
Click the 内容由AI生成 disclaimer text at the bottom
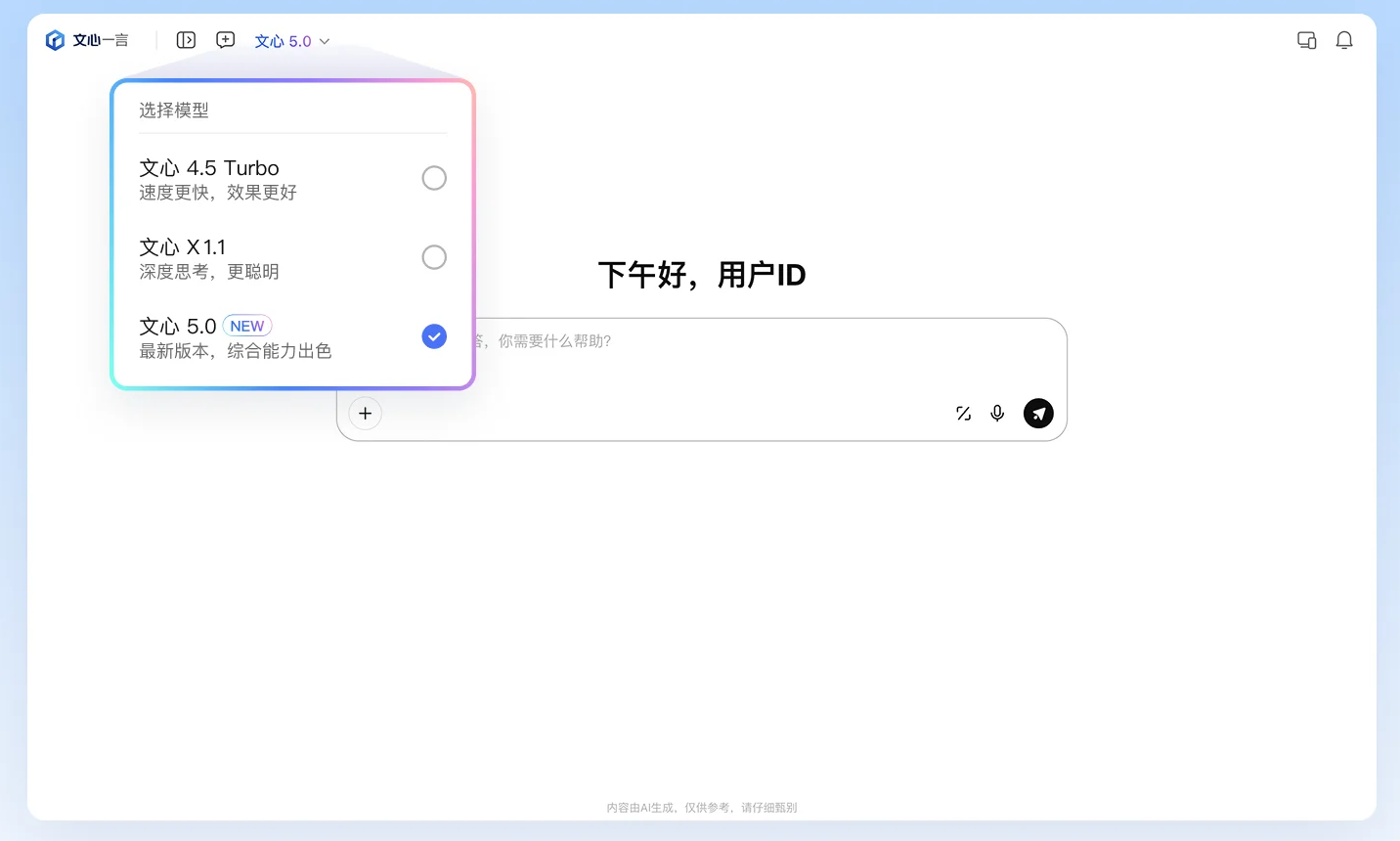701,808
